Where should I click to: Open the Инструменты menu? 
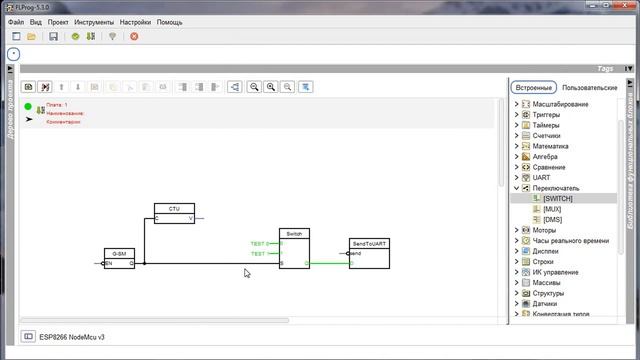[94, 22]
